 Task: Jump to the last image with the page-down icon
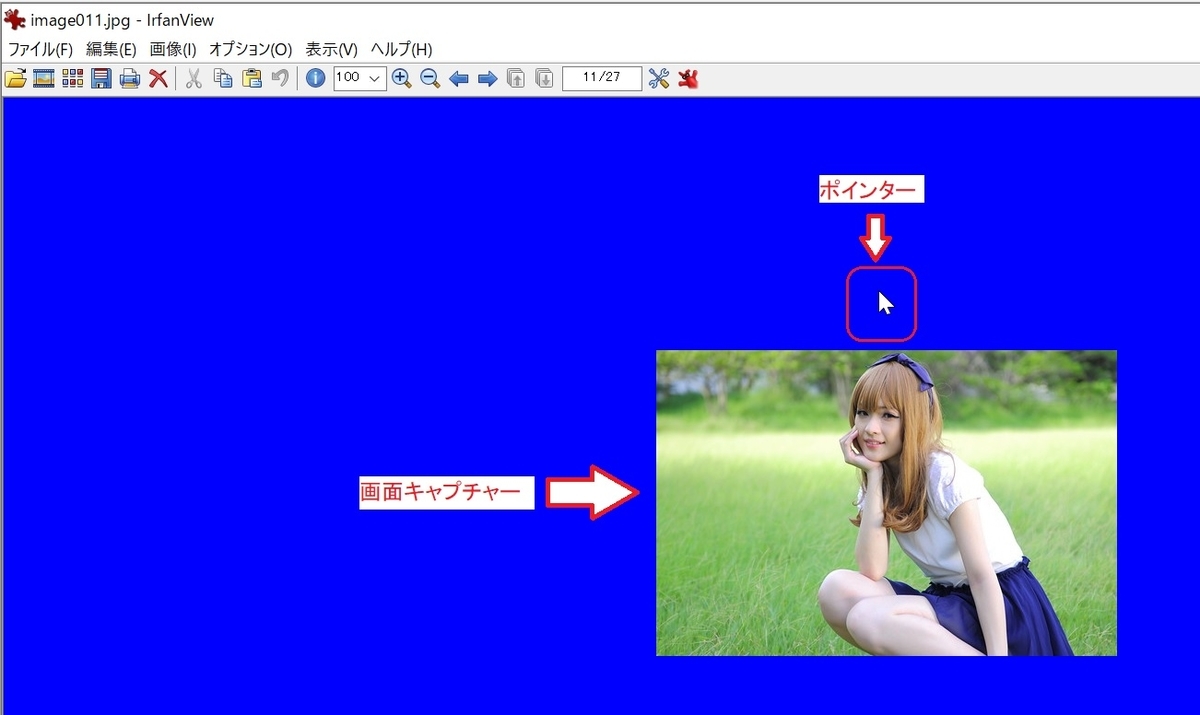click(x=543, y=78)
